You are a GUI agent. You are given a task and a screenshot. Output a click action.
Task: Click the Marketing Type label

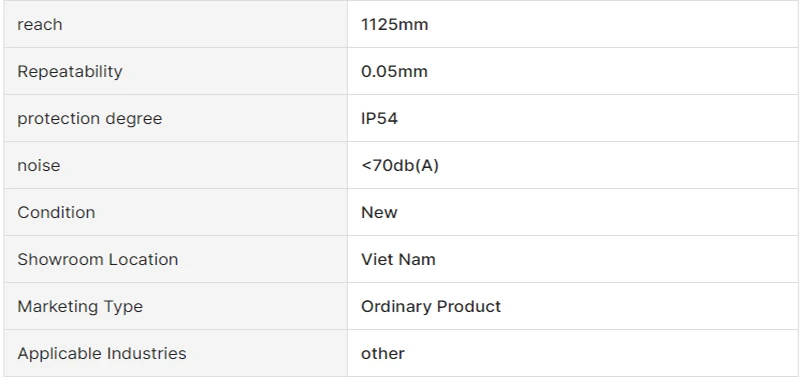coord(80,307)
